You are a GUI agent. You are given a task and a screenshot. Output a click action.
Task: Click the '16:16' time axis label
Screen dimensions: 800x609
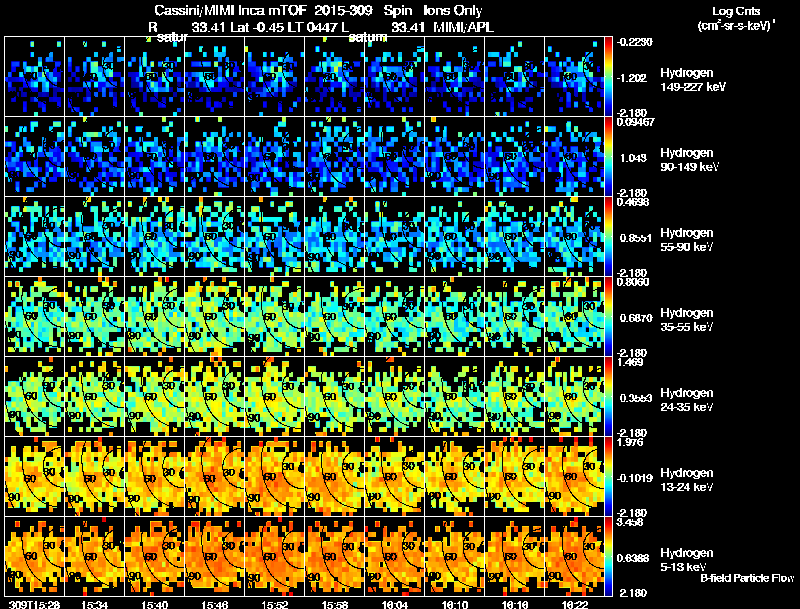[x=515, y=605]
